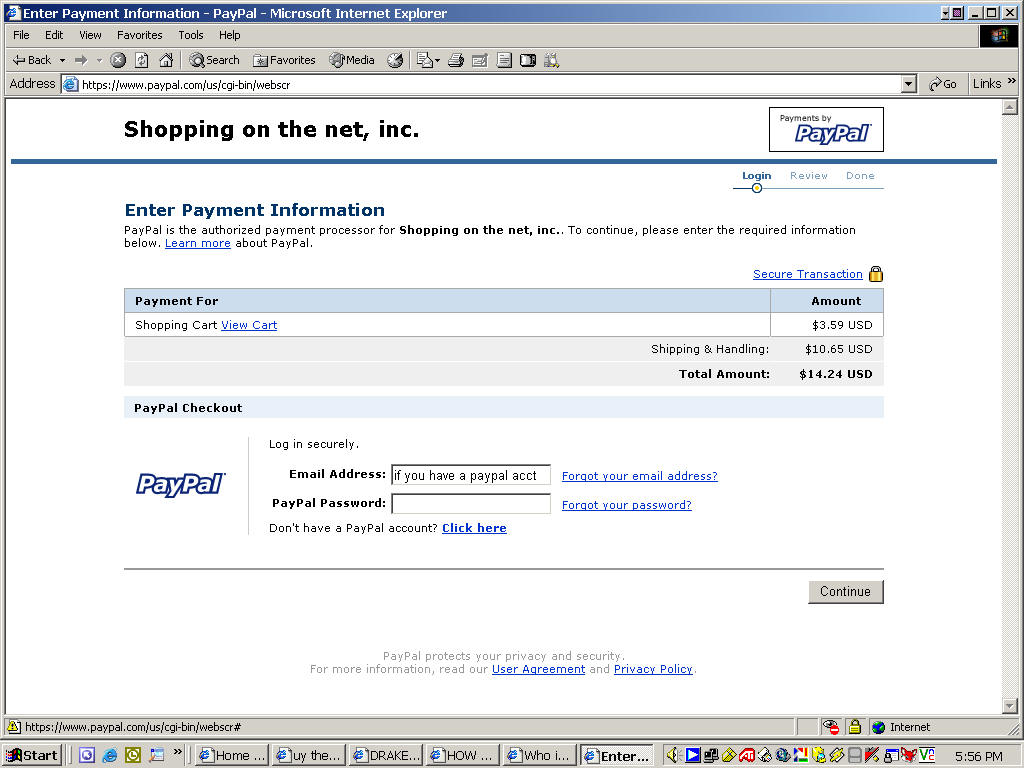This screenshot has height=768, width=1024.
Task: Click the system tray clock 5:56 PM
Action: pos(978,756)
